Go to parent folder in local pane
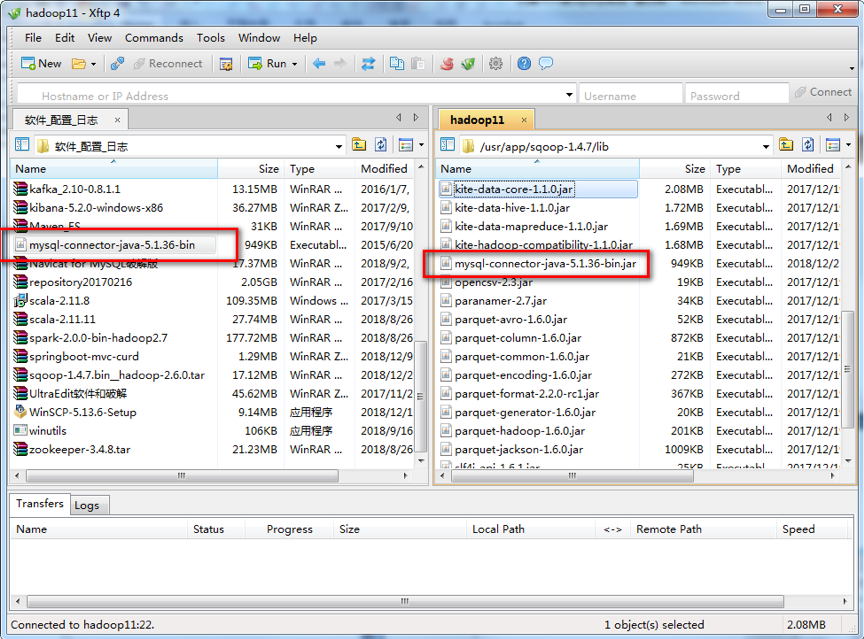 tap(359, 145)
